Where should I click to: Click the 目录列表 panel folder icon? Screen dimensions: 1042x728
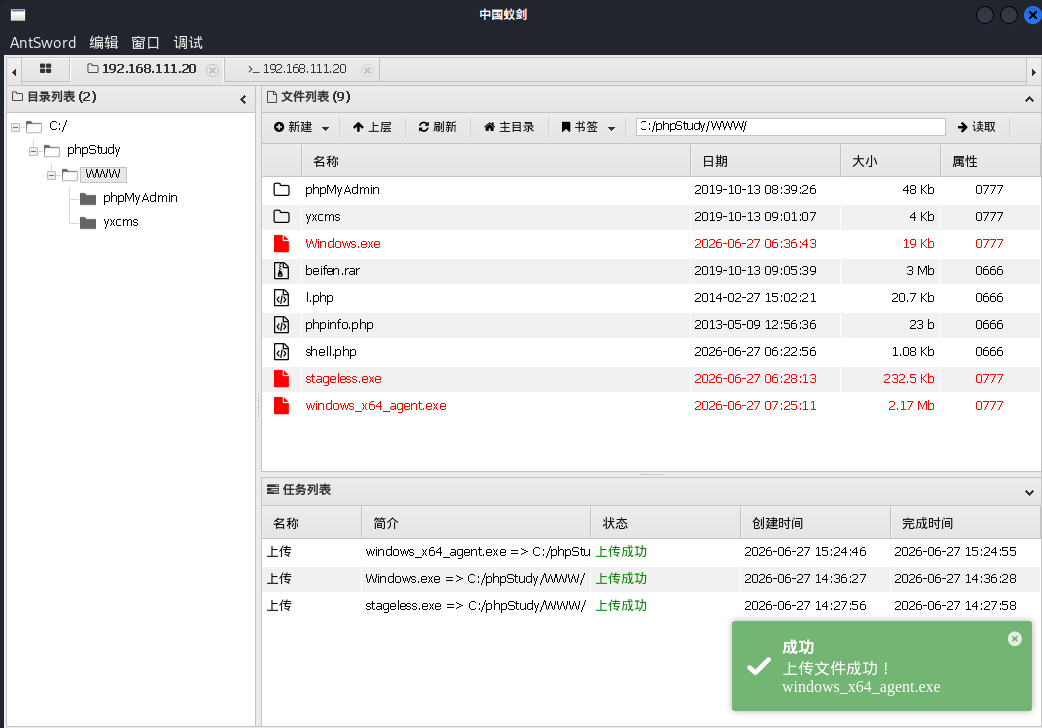tap(17, 97)
